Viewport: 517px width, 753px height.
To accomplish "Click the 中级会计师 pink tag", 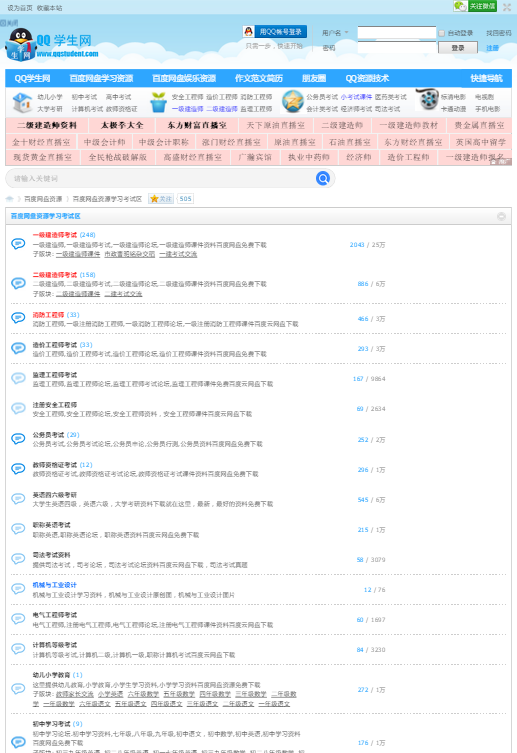I will 104,142.
